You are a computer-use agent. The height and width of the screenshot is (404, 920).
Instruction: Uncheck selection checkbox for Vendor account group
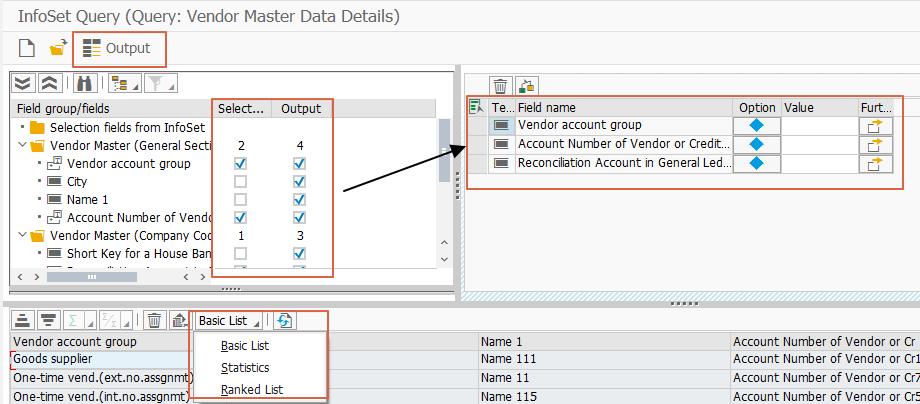(x=240, y=163)
